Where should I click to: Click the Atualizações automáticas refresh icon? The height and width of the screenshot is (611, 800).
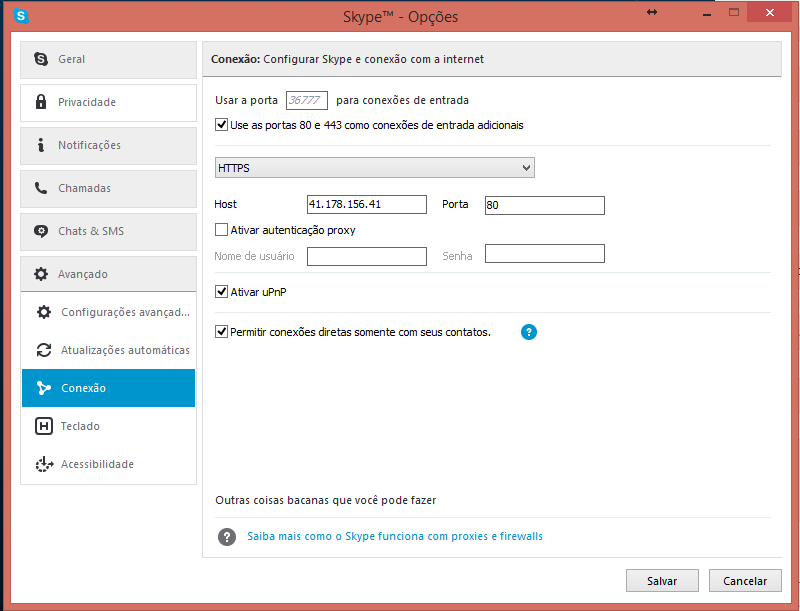pyautogui.click(x=44, y=350)
